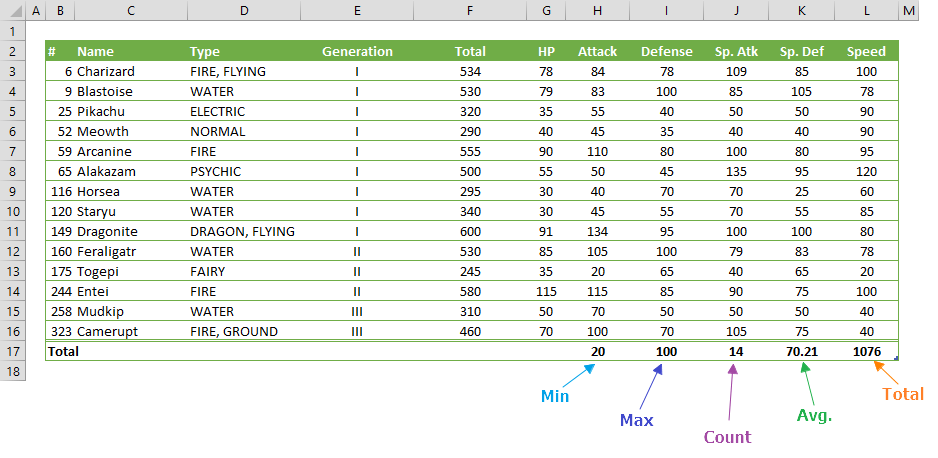Select Camerupt's number cell 323

tap(60, 332)
